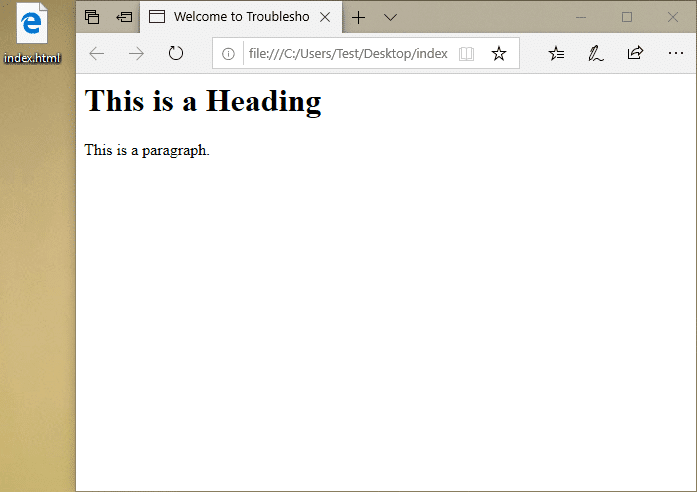Click the 'This is a paragraph.' text

click(147, 150)
